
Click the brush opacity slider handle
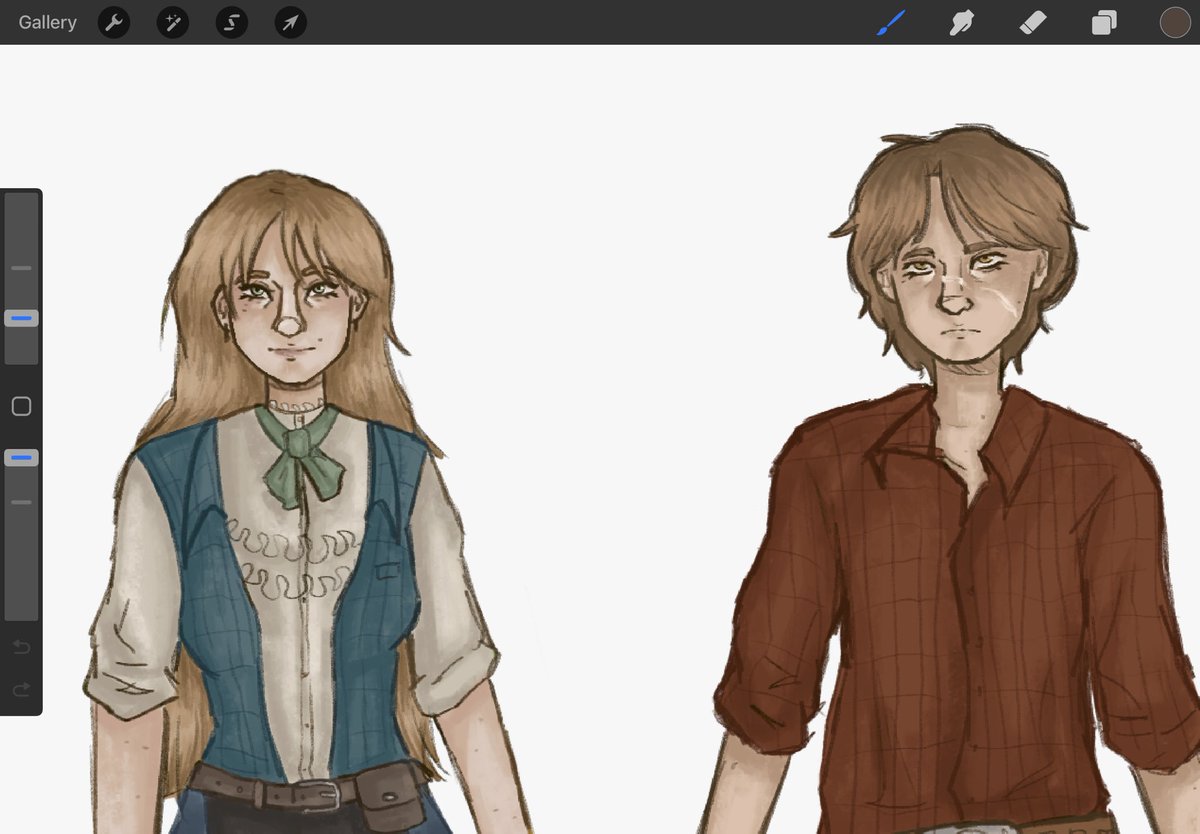pos(21,457)
